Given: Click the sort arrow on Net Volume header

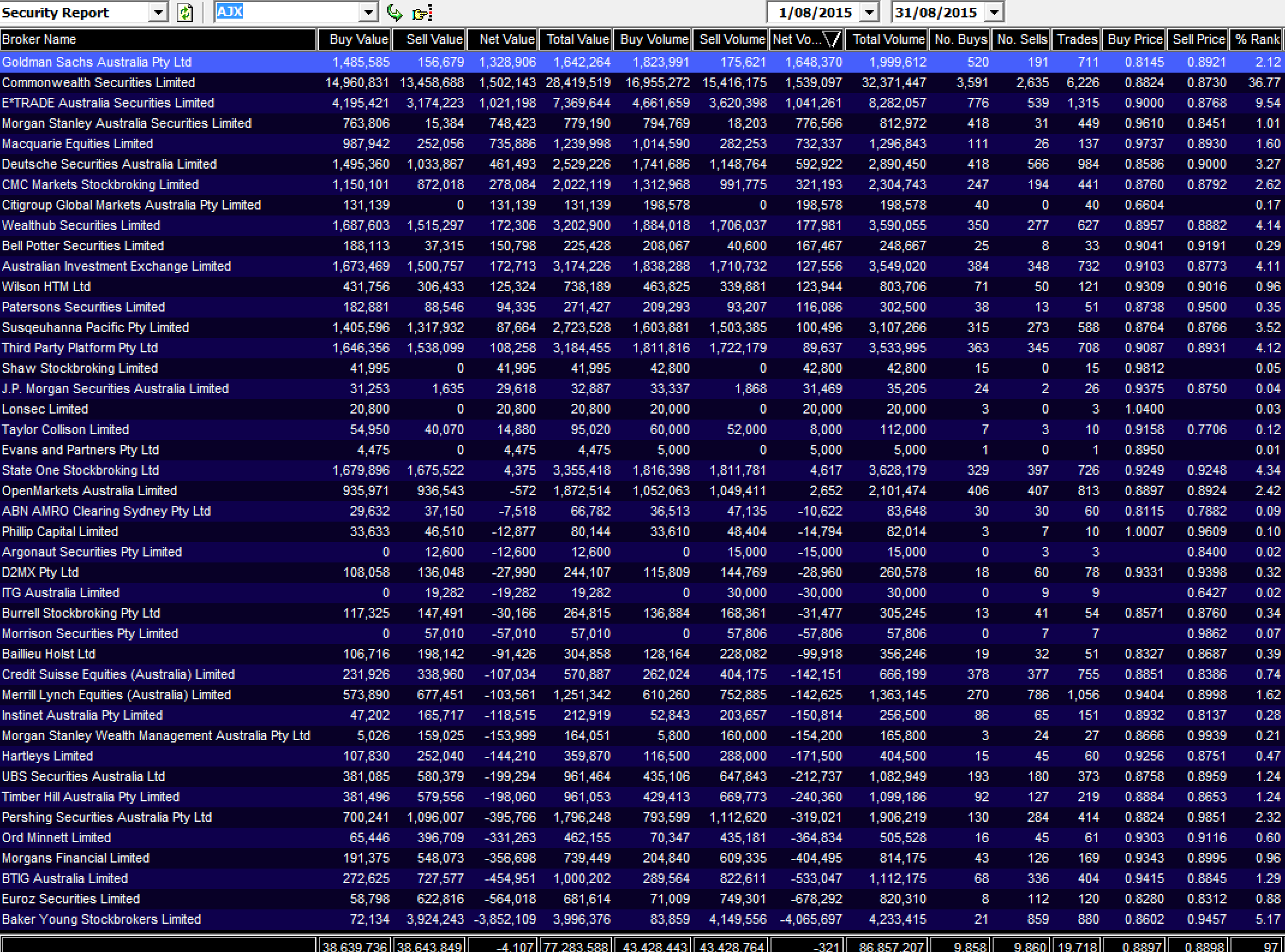Looking at the screenshot, I should tap(832, 40).
